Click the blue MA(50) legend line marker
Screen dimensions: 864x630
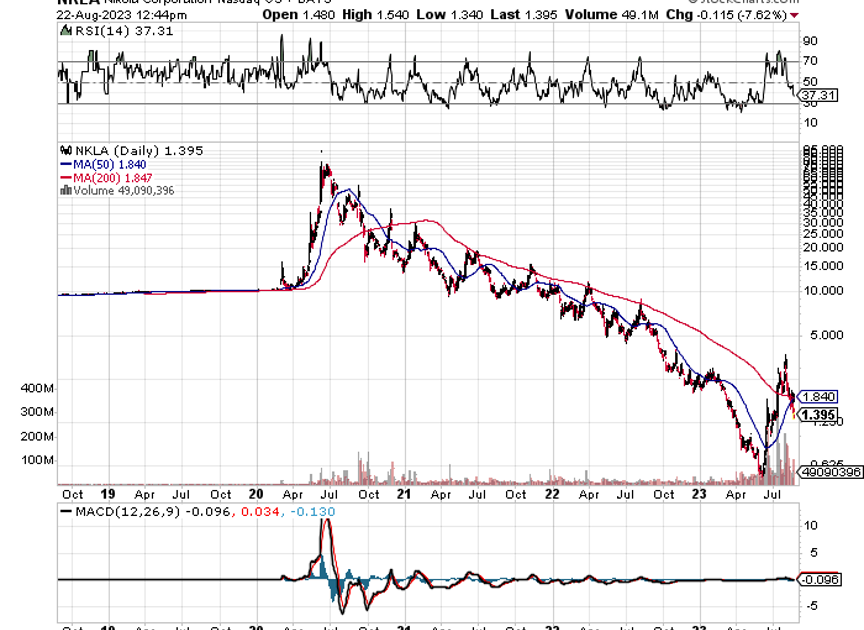point(67,164)
